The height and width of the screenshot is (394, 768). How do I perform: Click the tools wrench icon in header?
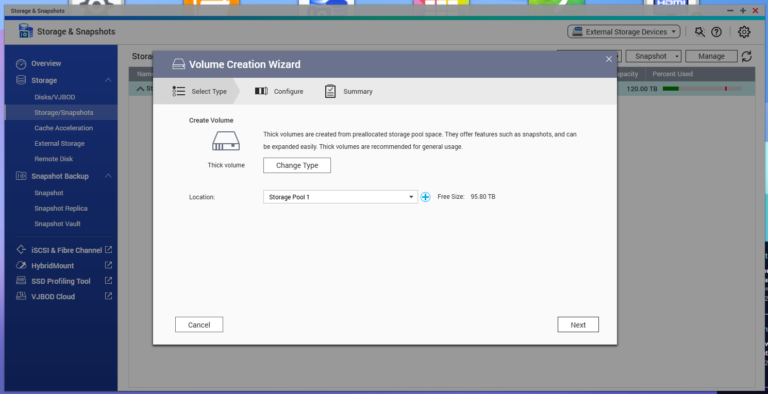coord(699,32)
